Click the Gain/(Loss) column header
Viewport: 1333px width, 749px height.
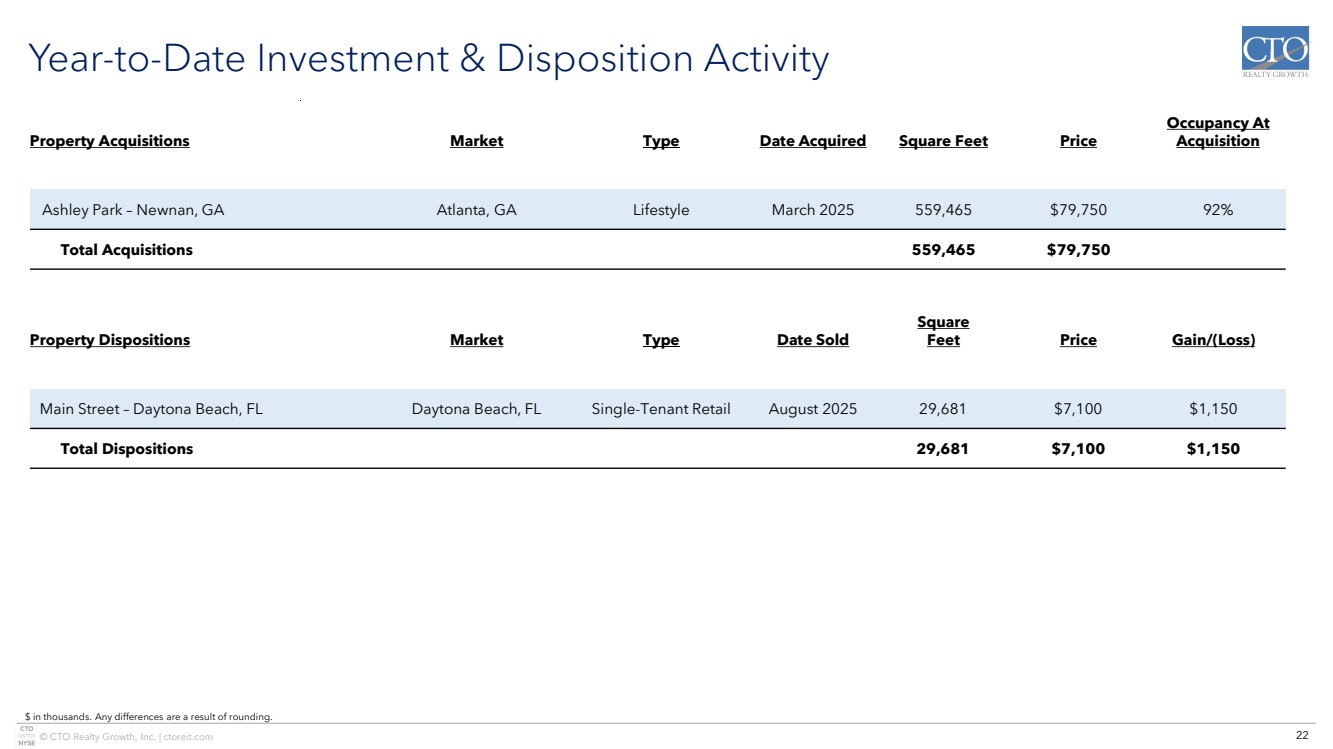click(1213, 340)
